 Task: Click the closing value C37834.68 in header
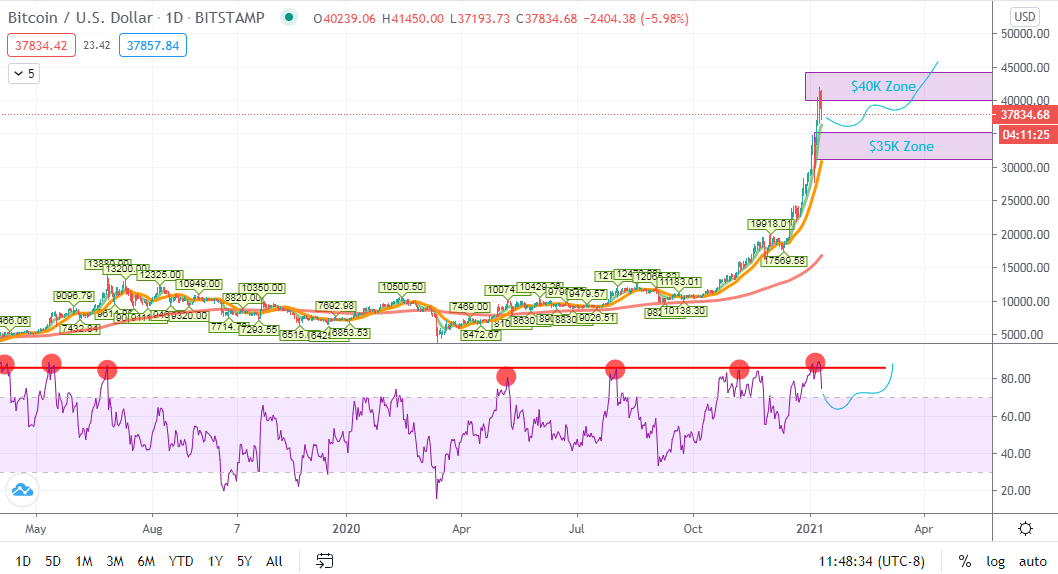(x=547, y=19)
